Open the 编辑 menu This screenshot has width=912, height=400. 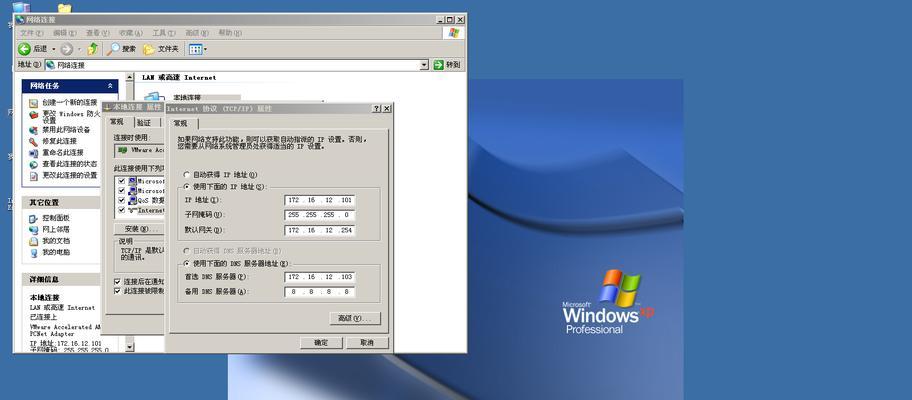click(x=65, y=33)
